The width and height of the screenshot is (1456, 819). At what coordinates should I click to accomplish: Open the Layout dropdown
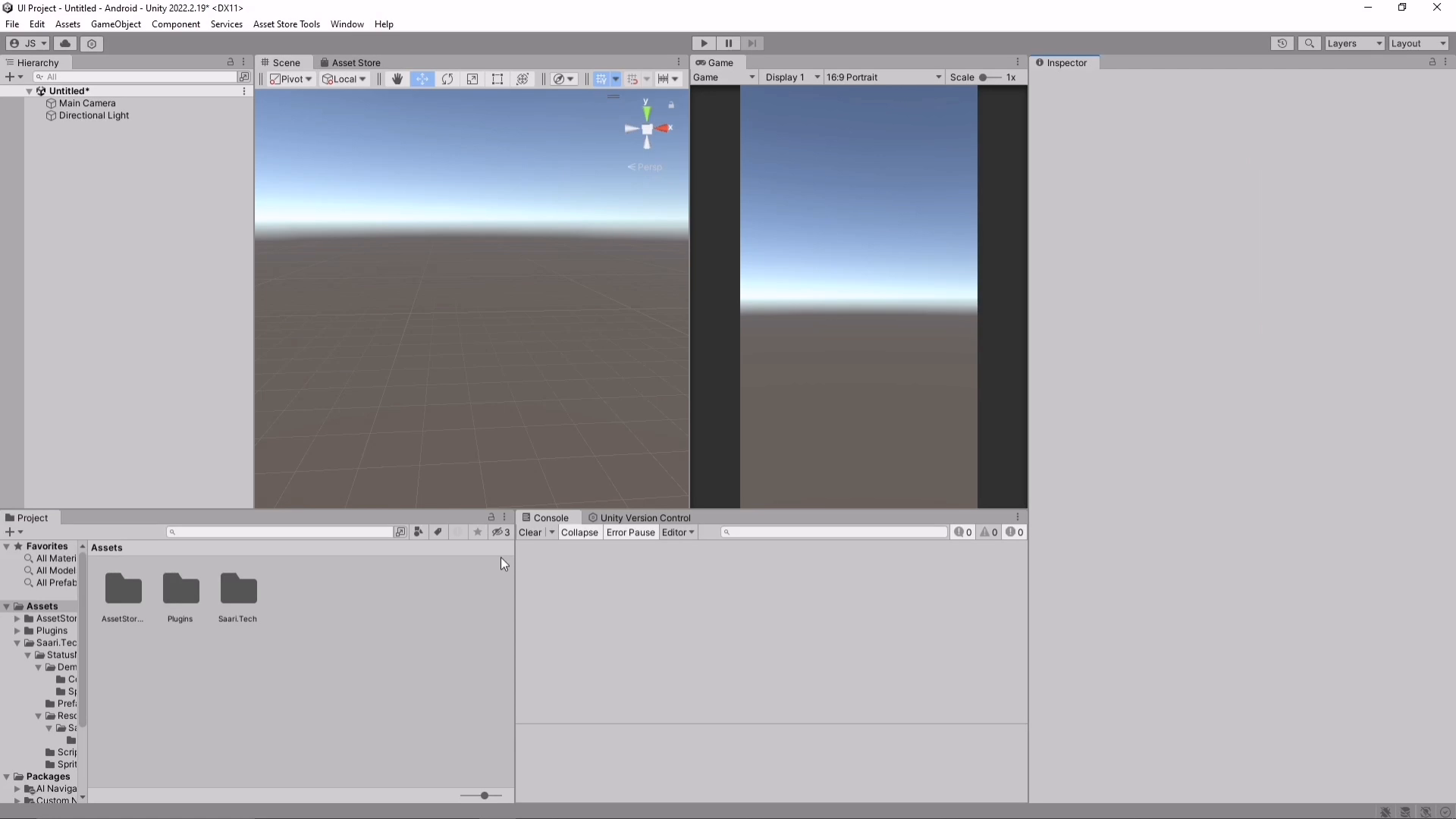[x=1418, y=44]
